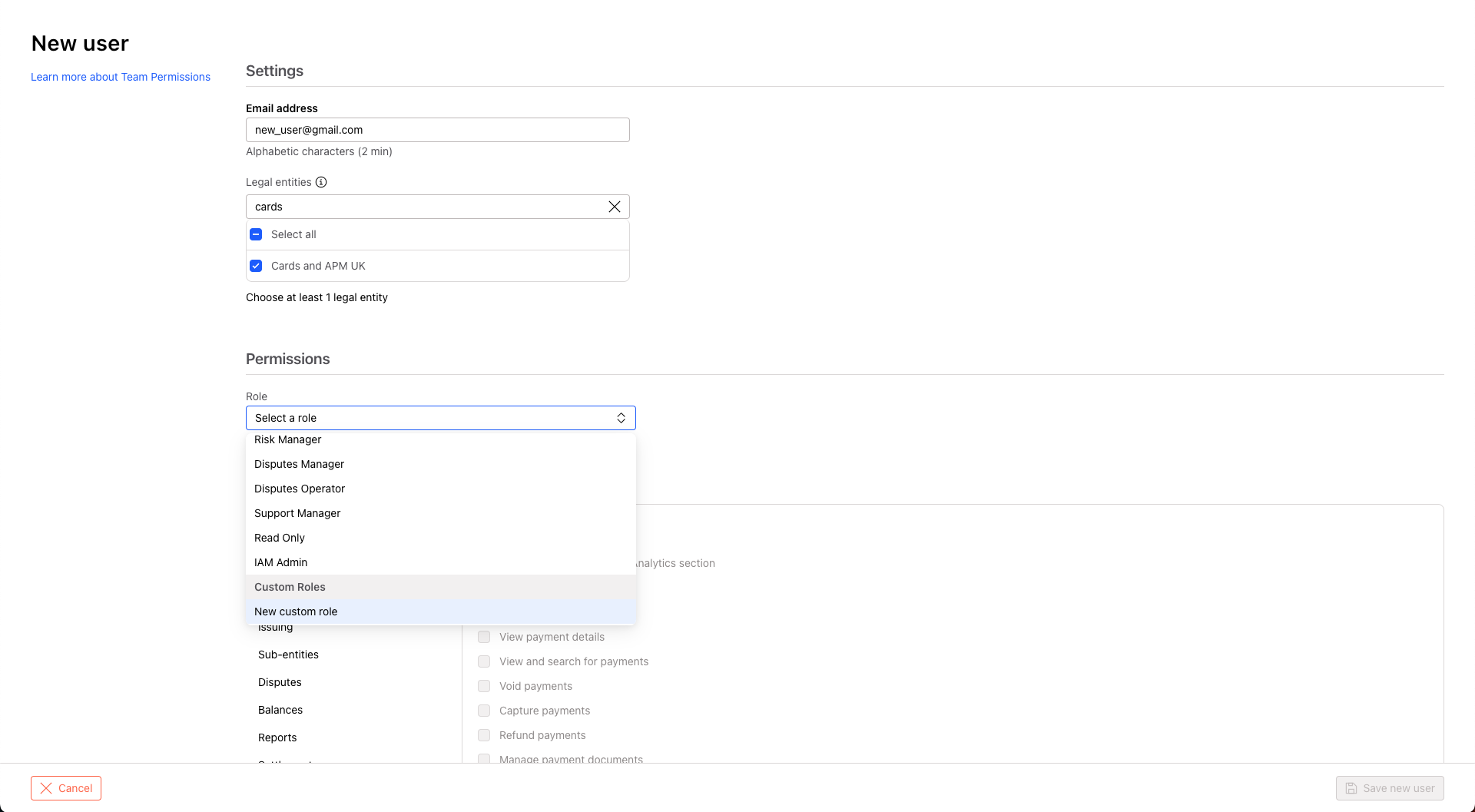This screenshot has width=1475, height=812.
Task: Open the Sub-entities permissions category
Action: 288,655
